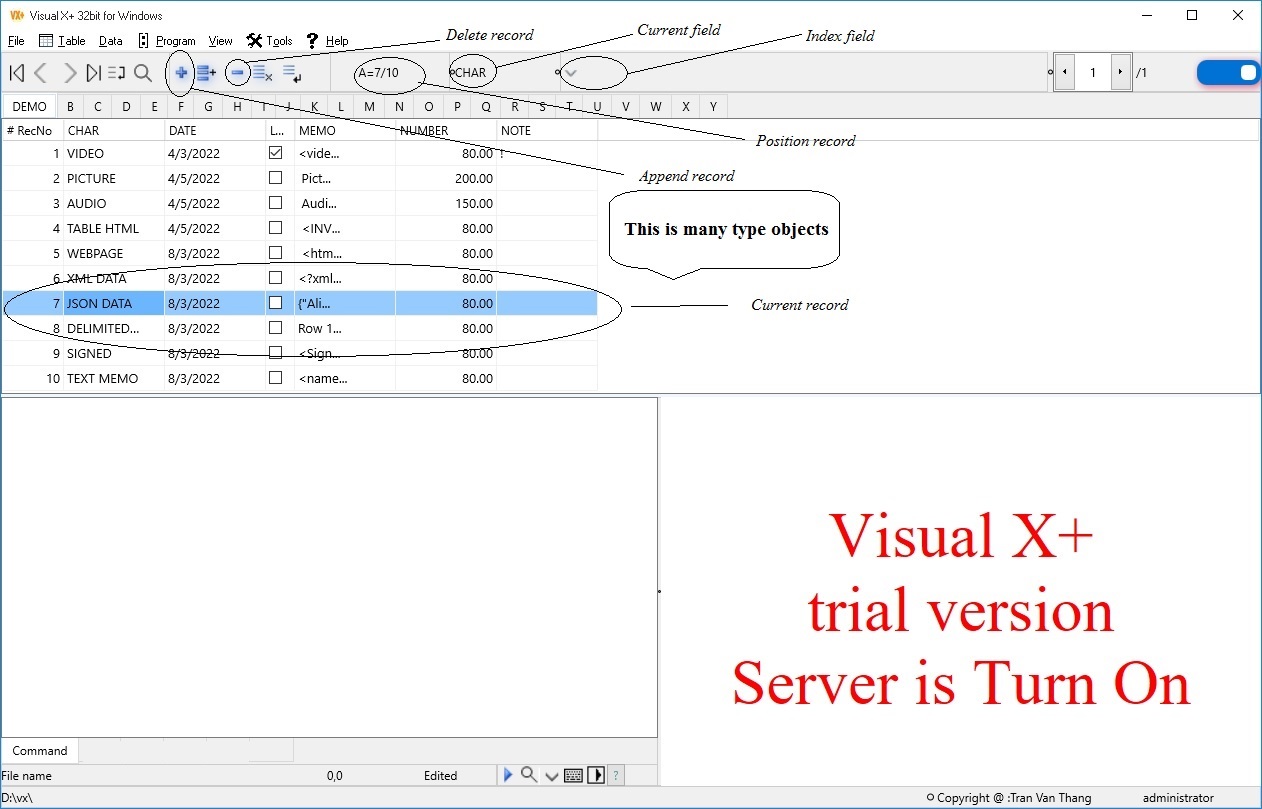Uncheck the checkbox in the VIDEO row
Viewport: 1262px width, 809px height.
pyautogui.click(x=275, y=154)
